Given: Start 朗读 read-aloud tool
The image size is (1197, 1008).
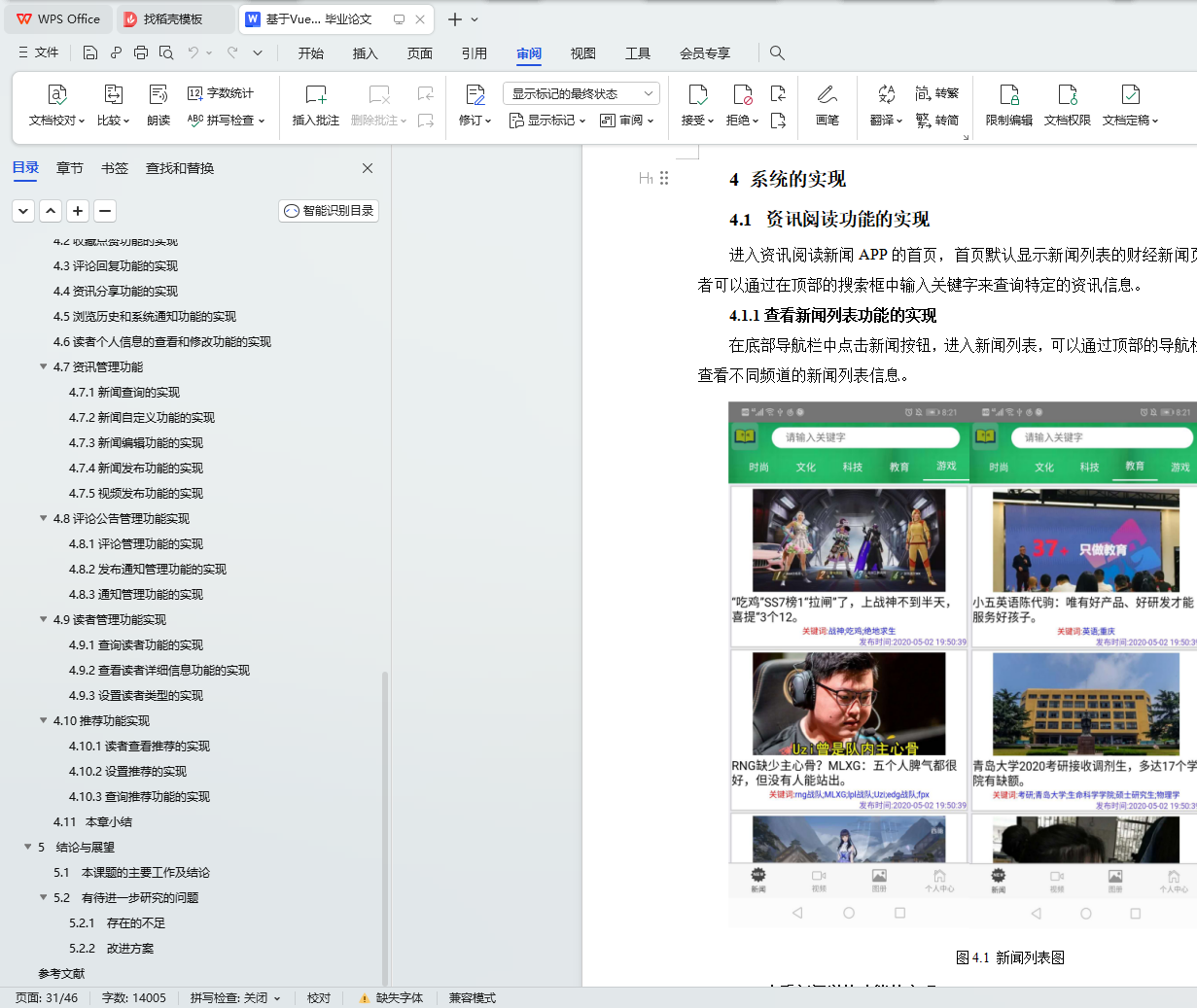Looking at the screenshot, I should (x=158, y=105).
